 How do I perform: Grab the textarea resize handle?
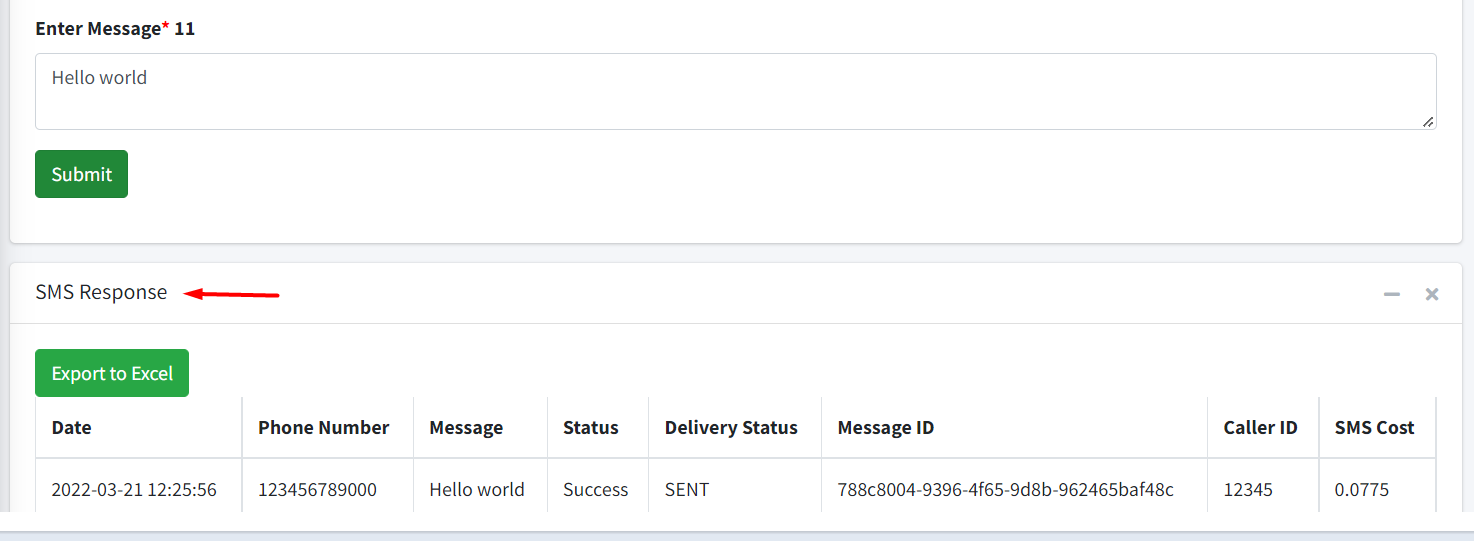tap(1428, 121)
